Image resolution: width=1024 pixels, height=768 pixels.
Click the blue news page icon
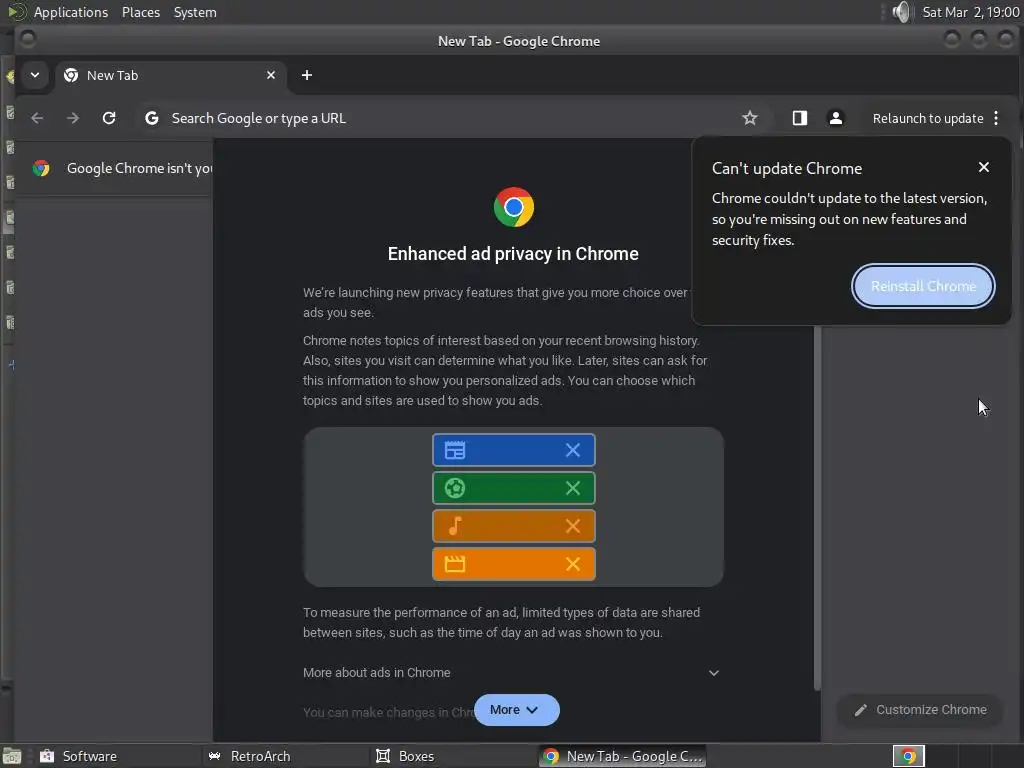pyautogui.click(x=455, y=450)
